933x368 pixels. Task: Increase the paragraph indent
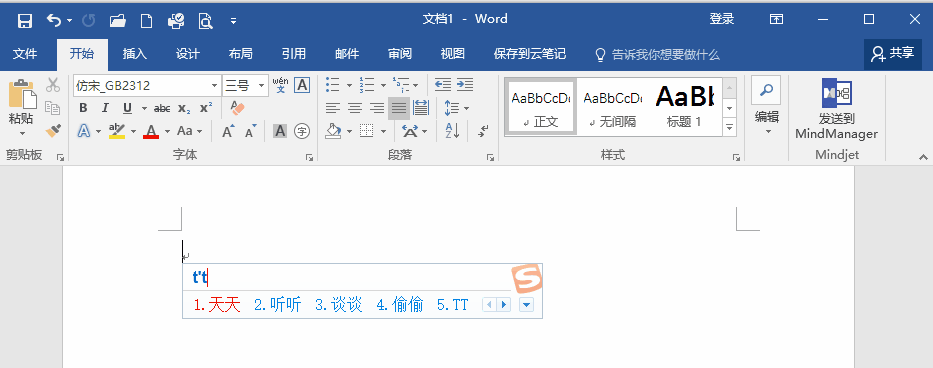click(x=465, y=85)
